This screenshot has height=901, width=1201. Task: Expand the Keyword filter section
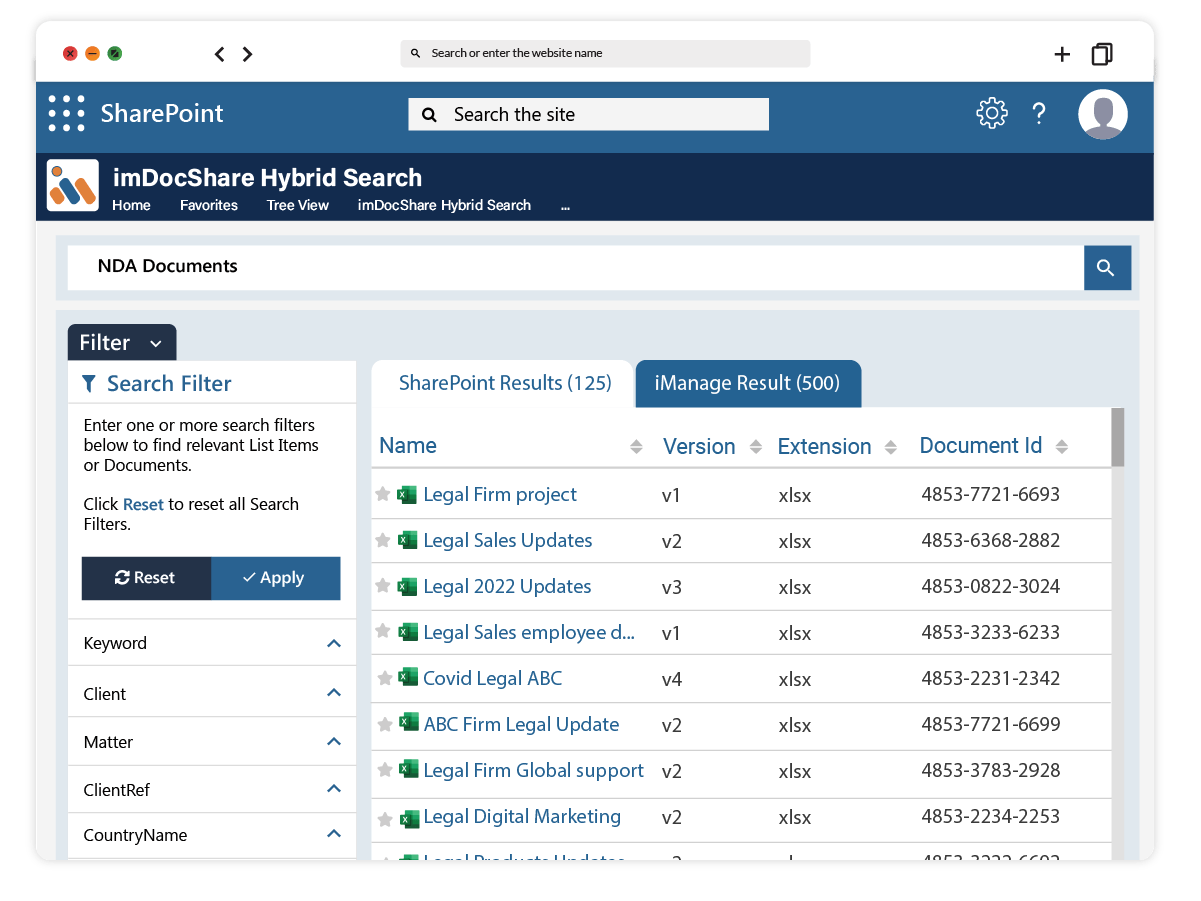334,643
